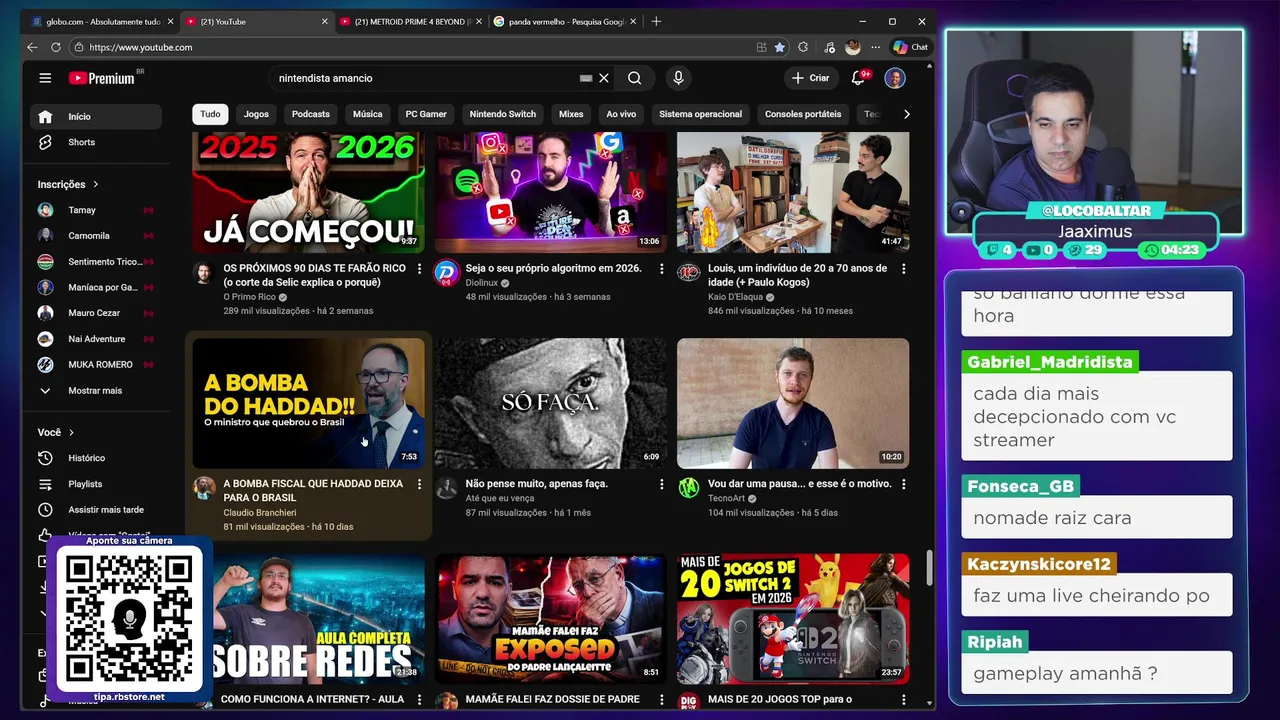Image resolution: width=1280 pixels, height=720 pixels.
Task: Click the browser address bar URL
Action: pos(140,47)
